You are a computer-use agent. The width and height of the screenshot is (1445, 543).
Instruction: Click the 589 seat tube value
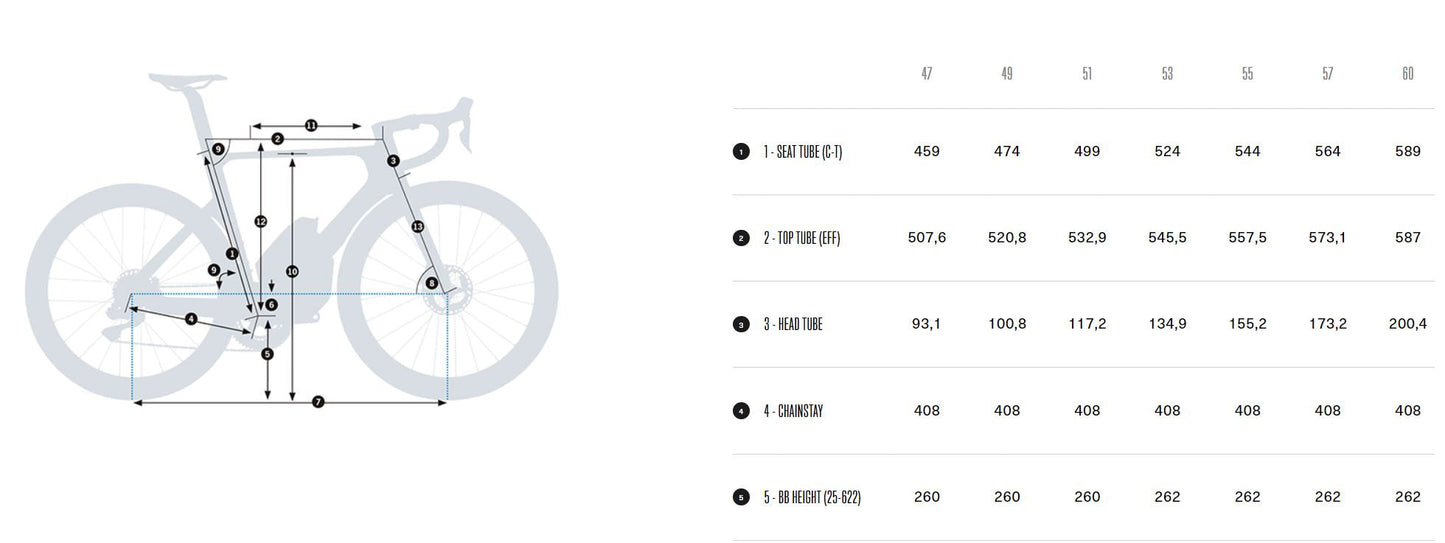tap(1407, 152)
